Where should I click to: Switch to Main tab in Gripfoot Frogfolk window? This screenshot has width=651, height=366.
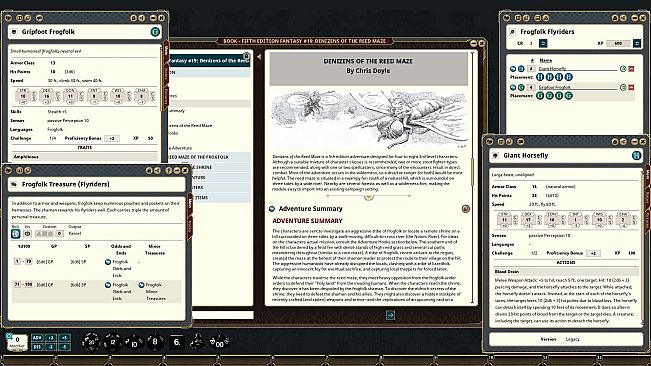coord(166,51)
